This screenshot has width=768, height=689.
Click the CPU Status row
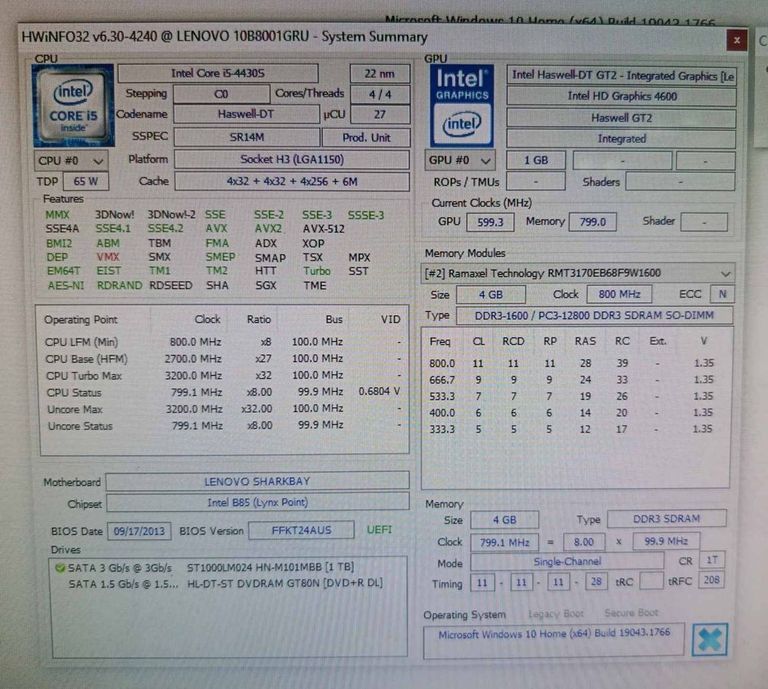click(223, 392)
